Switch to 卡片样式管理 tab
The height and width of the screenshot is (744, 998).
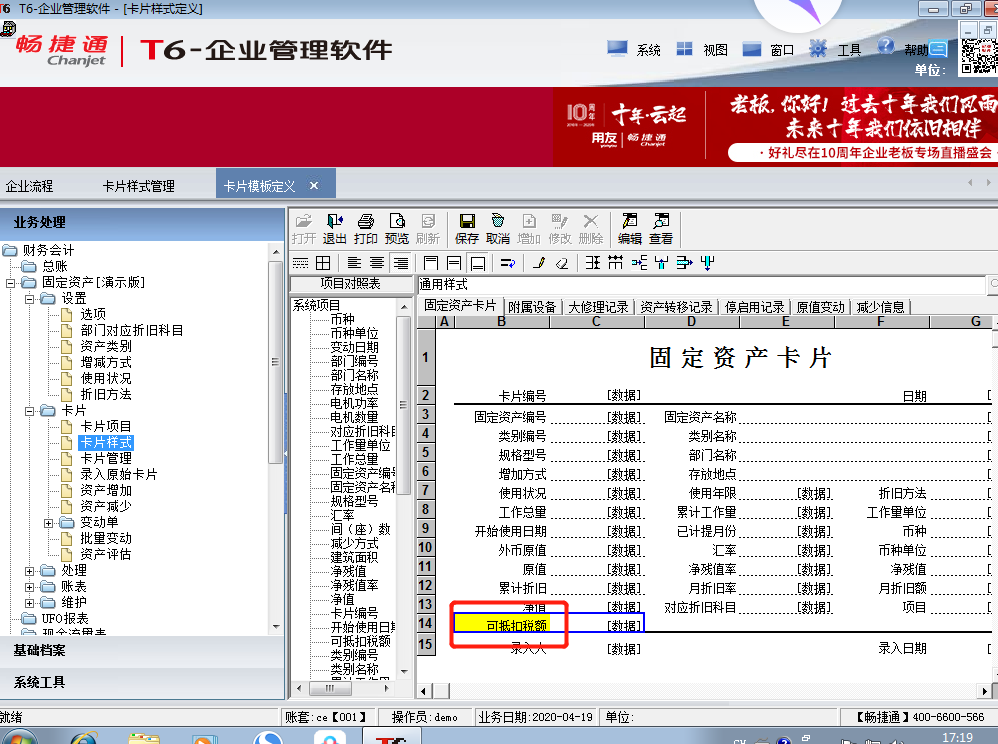click(139, 186)
